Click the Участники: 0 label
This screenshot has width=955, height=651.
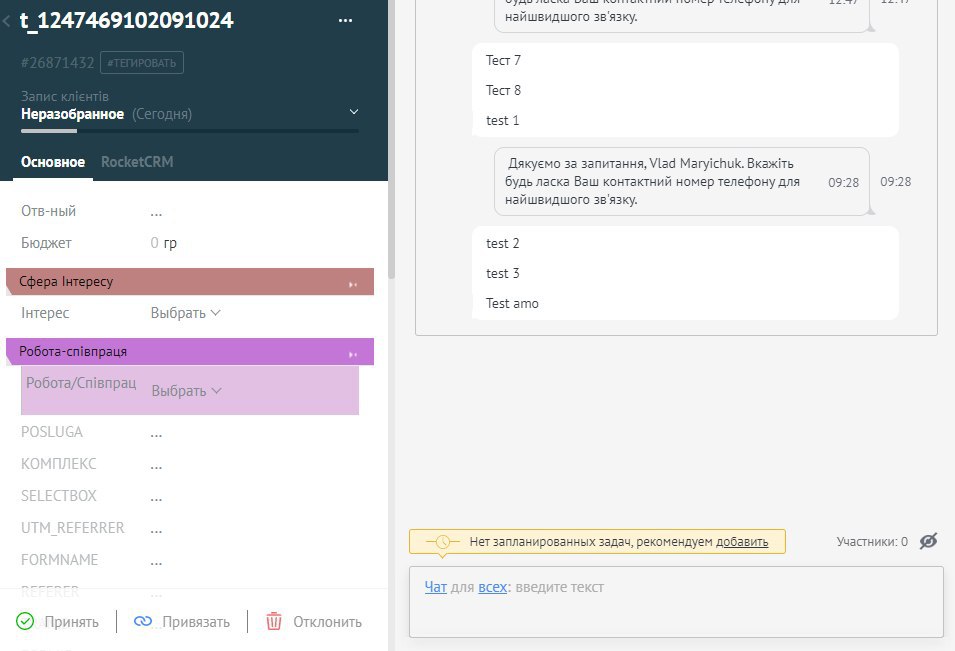coord(872,541)
